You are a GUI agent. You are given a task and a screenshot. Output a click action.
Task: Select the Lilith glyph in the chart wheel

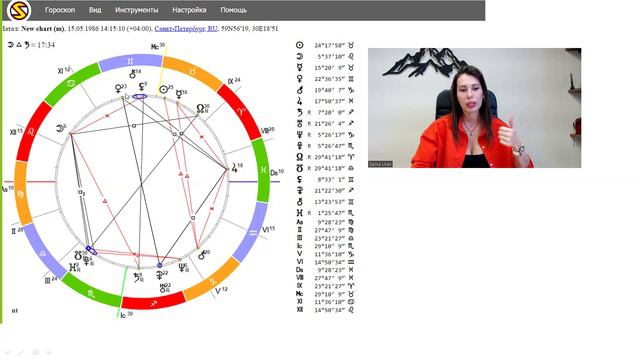tap(142, 87)
